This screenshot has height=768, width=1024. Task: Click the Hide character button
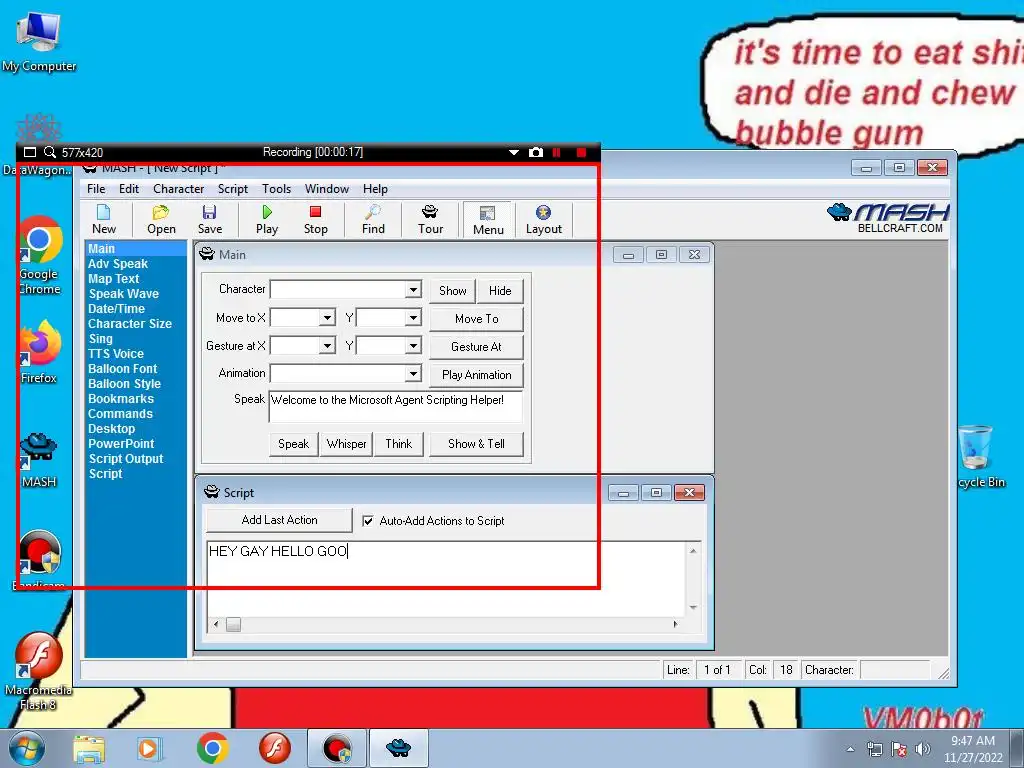[x=500, y=291]
